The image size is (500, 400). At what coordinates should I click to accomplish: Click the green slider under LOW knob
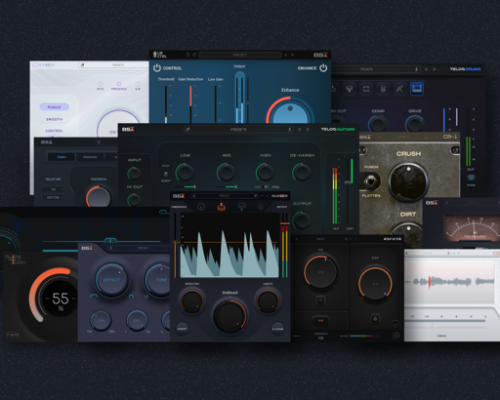[x=185, y=187]
